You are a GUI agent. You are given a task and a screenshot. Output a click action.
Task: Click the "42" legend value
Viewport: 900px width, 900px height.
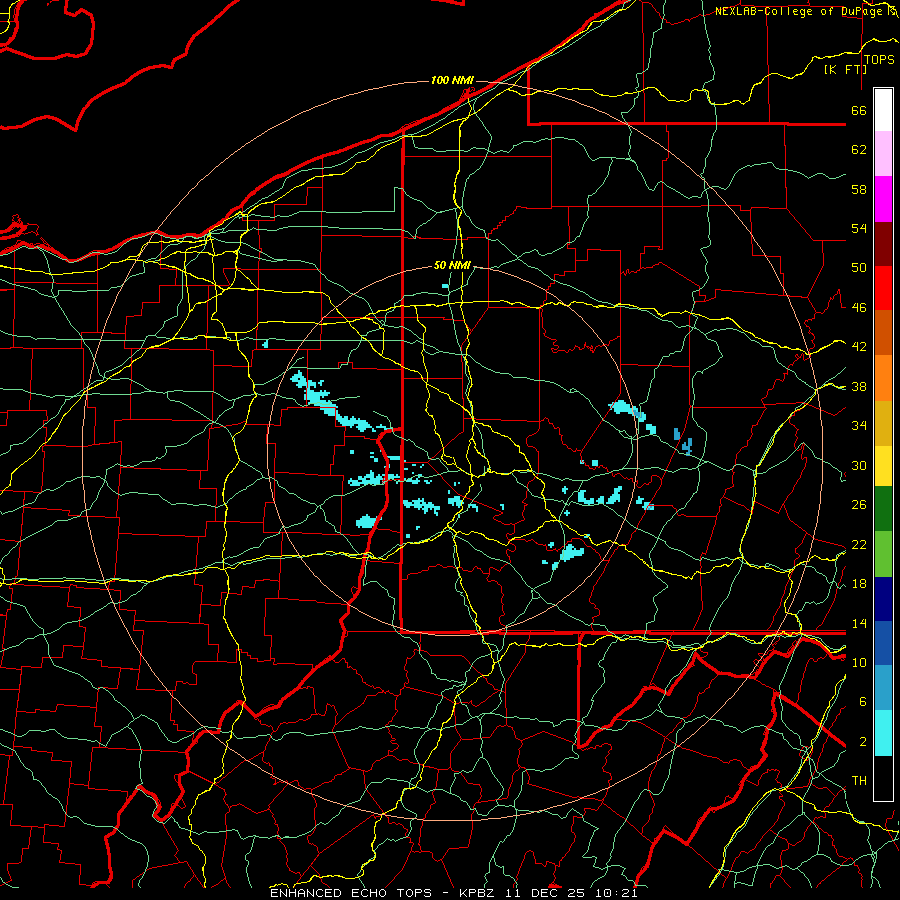point(859,347)
